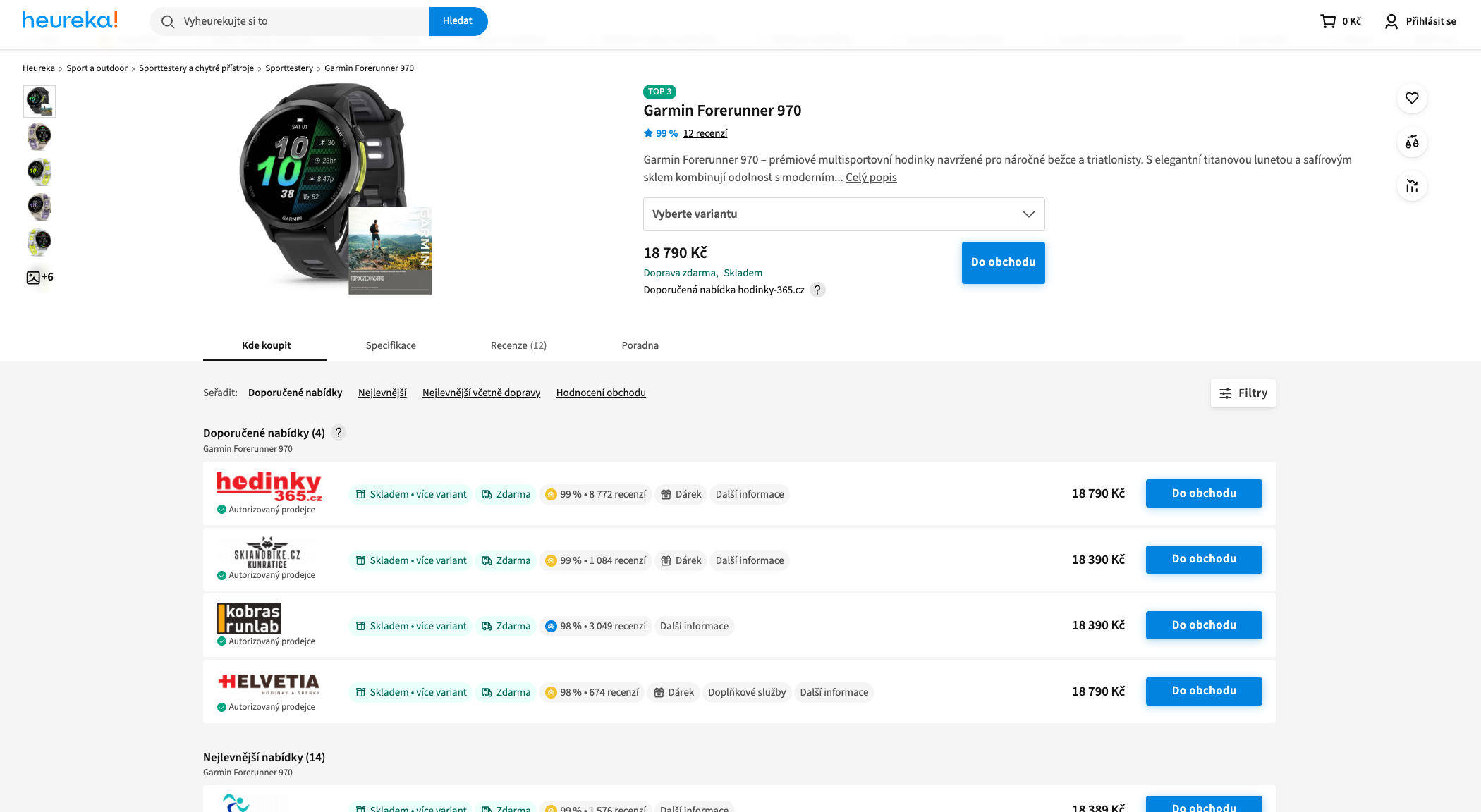Add product to favorites heart icon

pos(1412,98)
